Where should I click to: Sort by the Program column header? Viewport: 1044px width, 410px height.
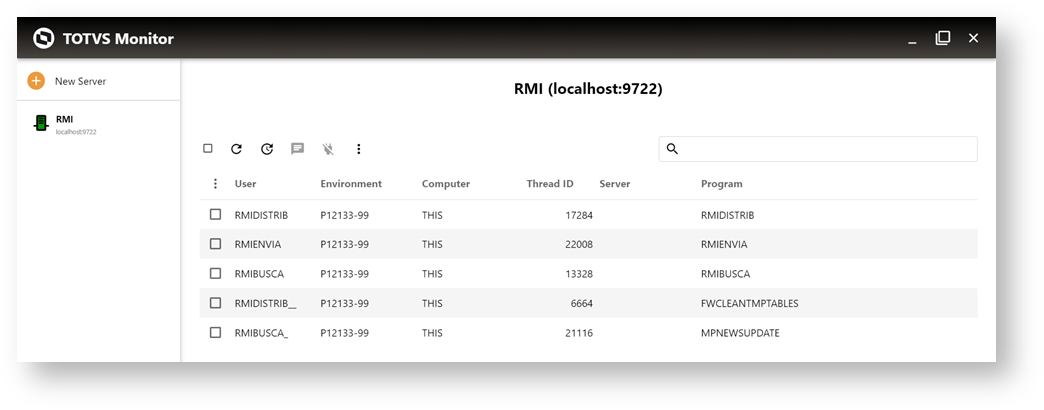722,184
